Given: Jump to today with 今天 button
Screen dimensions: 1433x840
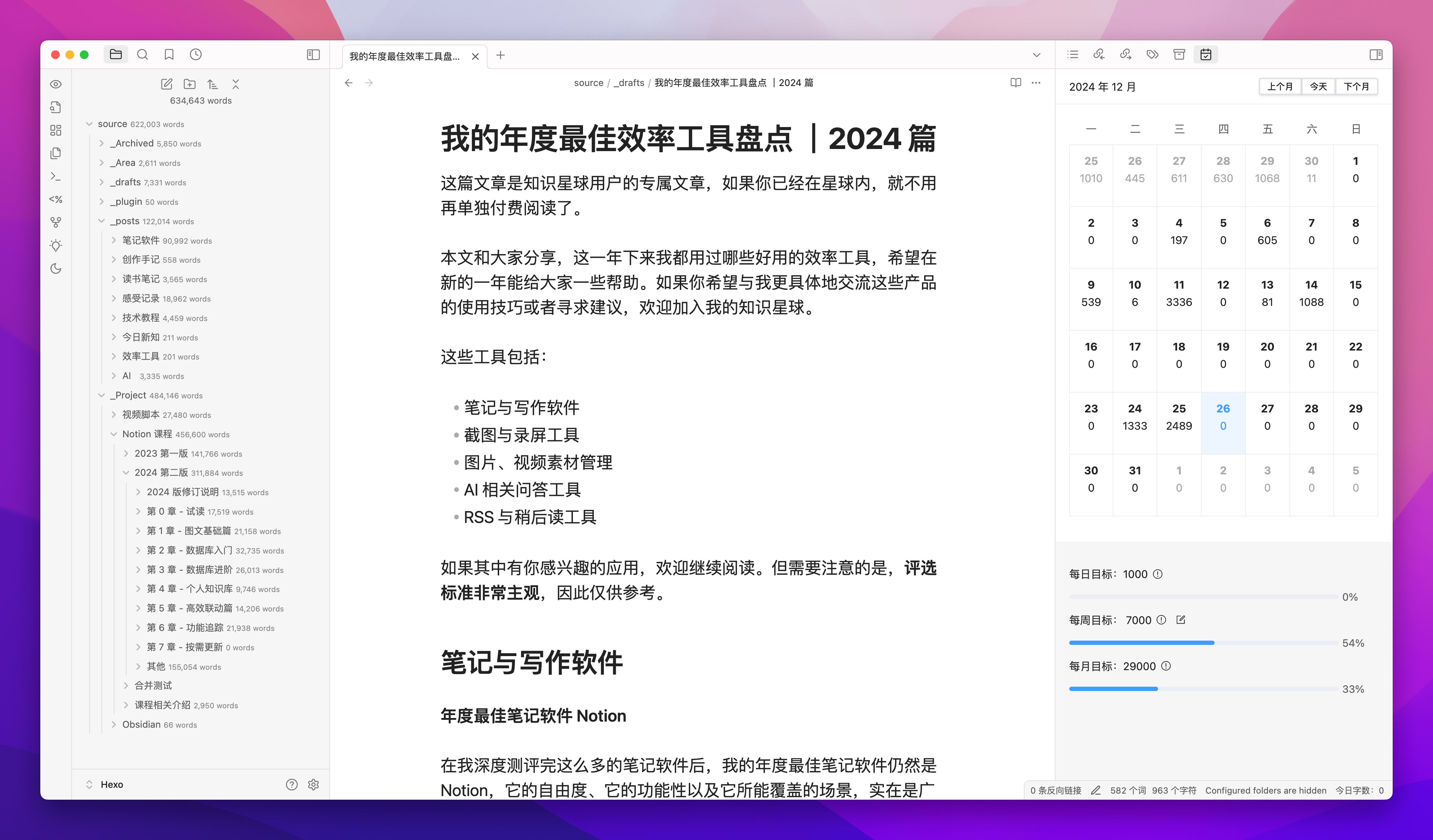Looking at the screenshot, I should (x=1319, y=86).
